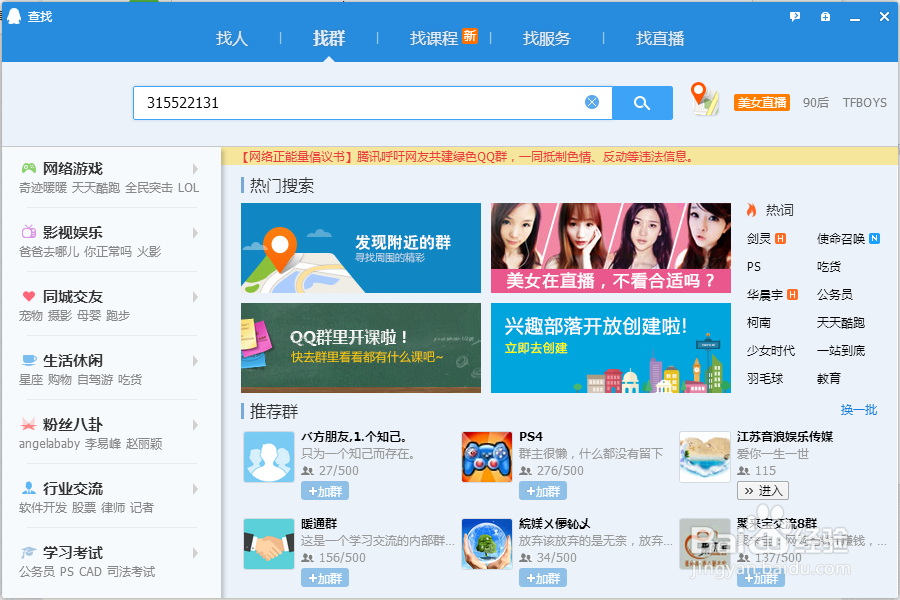Click the 影视娱乐 TV icon
The image size is (900, 600).
(29, 232)
